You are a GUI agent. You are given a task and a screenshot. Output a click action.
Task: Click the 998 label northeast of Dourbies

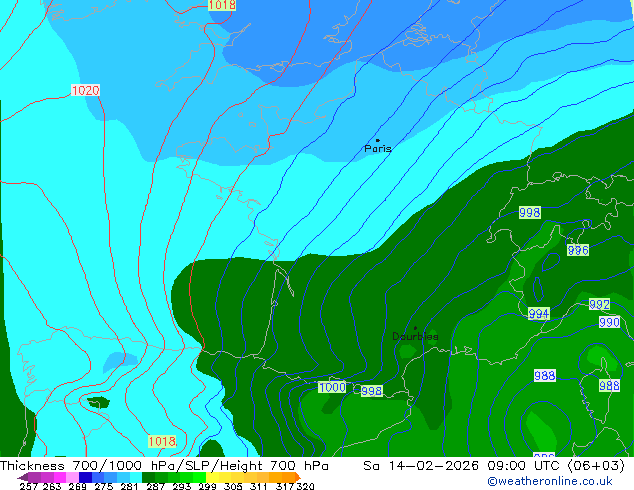coord(530,212)
